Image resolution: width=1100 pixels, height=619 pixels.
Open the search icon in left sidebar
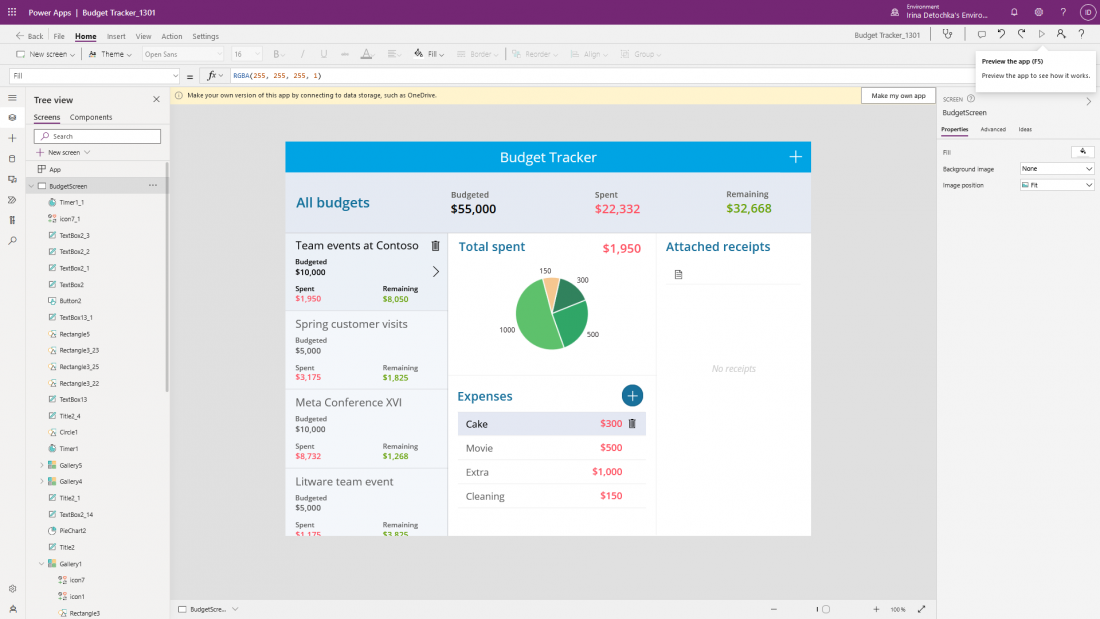tap(12, 241)
